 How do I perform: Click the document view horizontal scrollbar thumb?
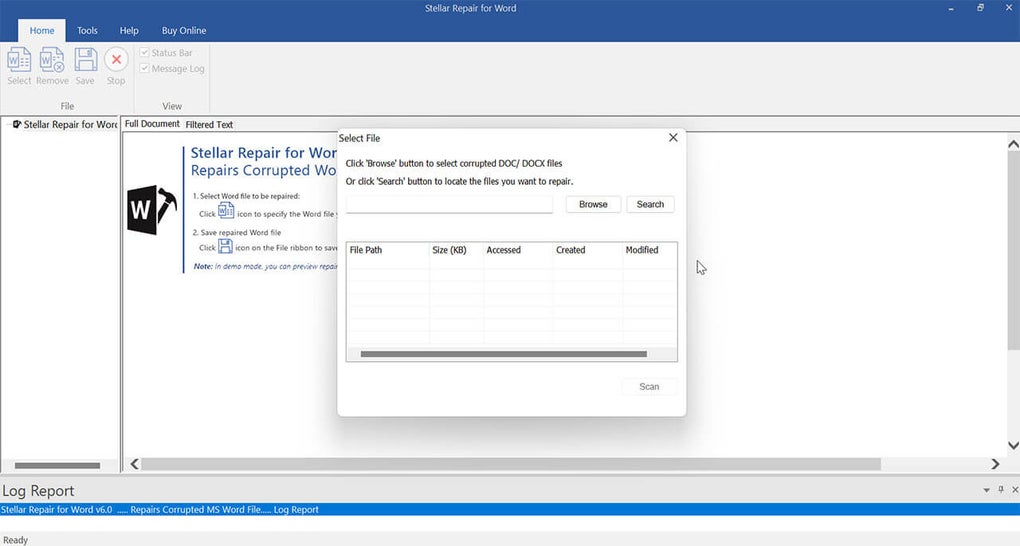511,464
